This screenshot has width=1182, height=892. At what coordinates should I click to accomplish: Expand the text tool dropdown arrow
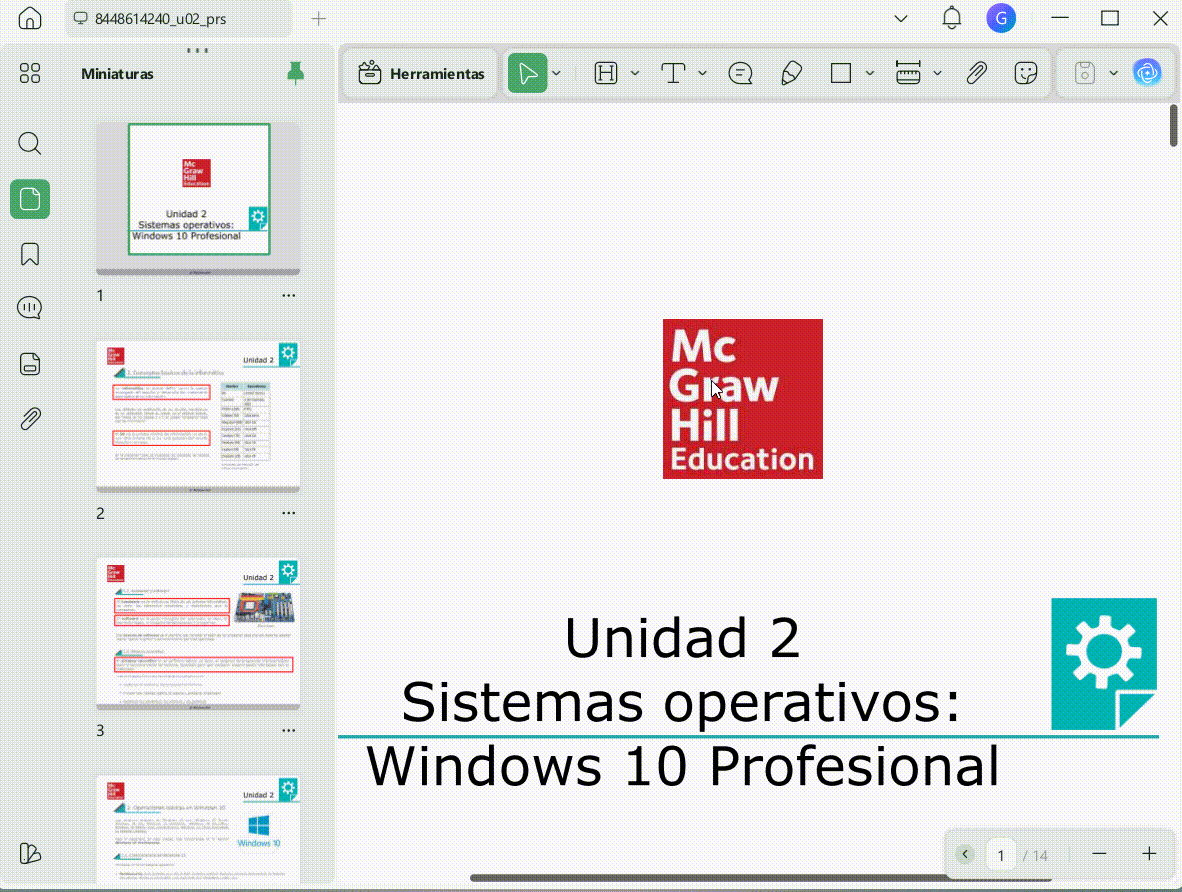pos(702,73)
